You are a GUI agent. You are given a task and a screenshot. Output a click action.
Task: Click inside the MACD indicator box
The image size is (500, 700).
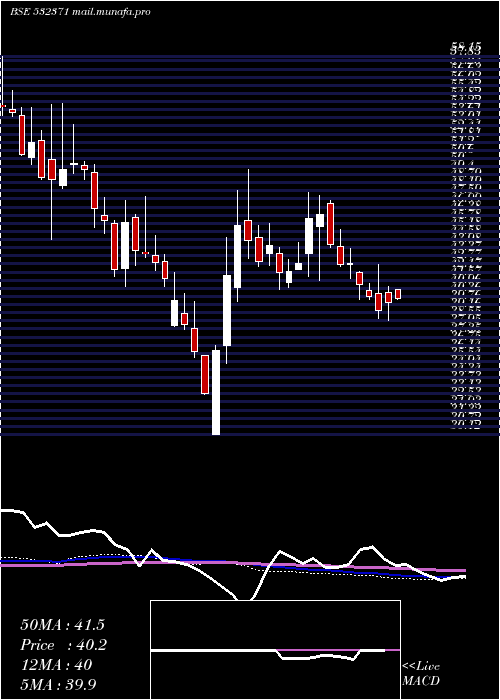[x=275, y=650]
